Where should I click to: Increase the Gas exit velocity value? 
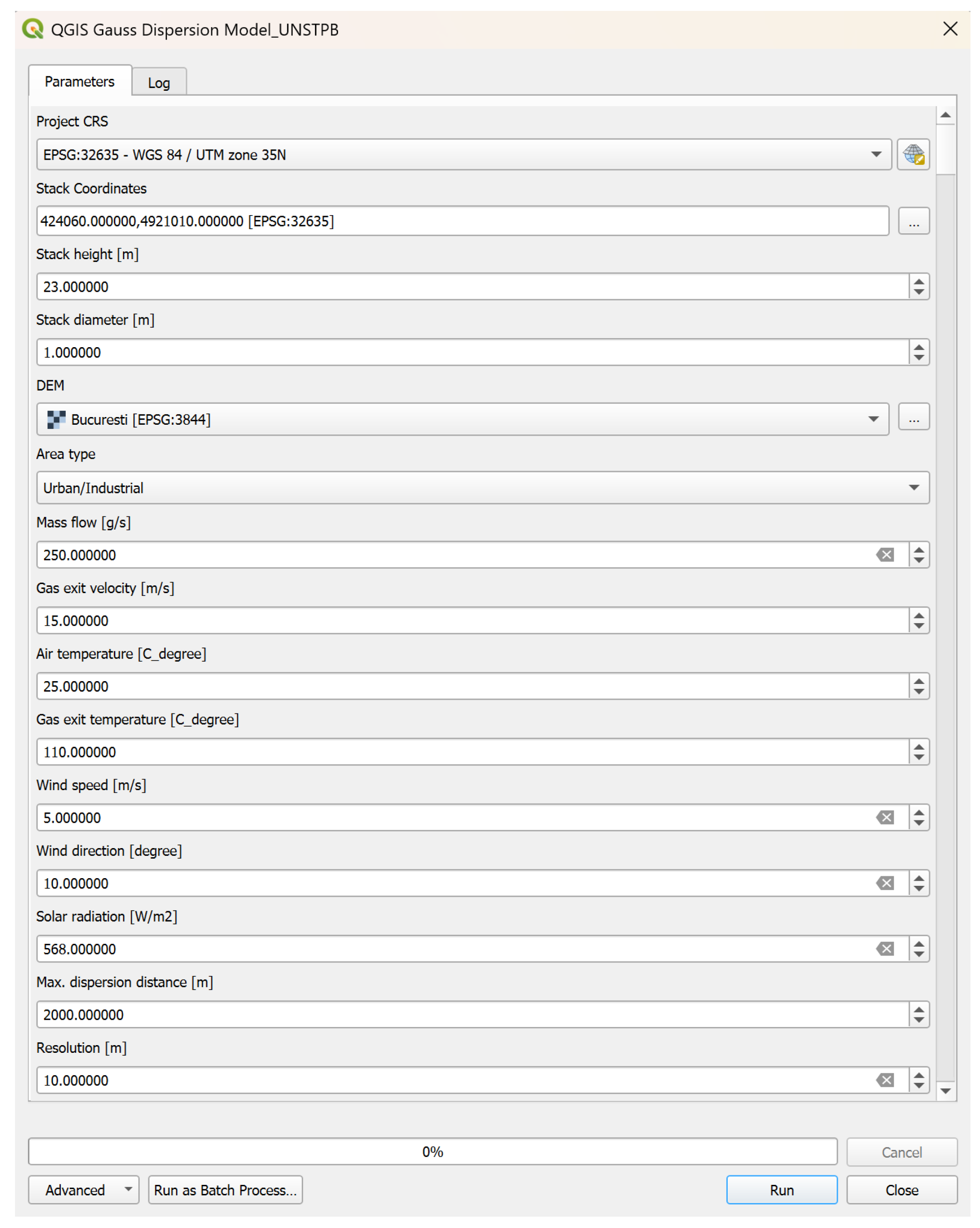point(918,614)
